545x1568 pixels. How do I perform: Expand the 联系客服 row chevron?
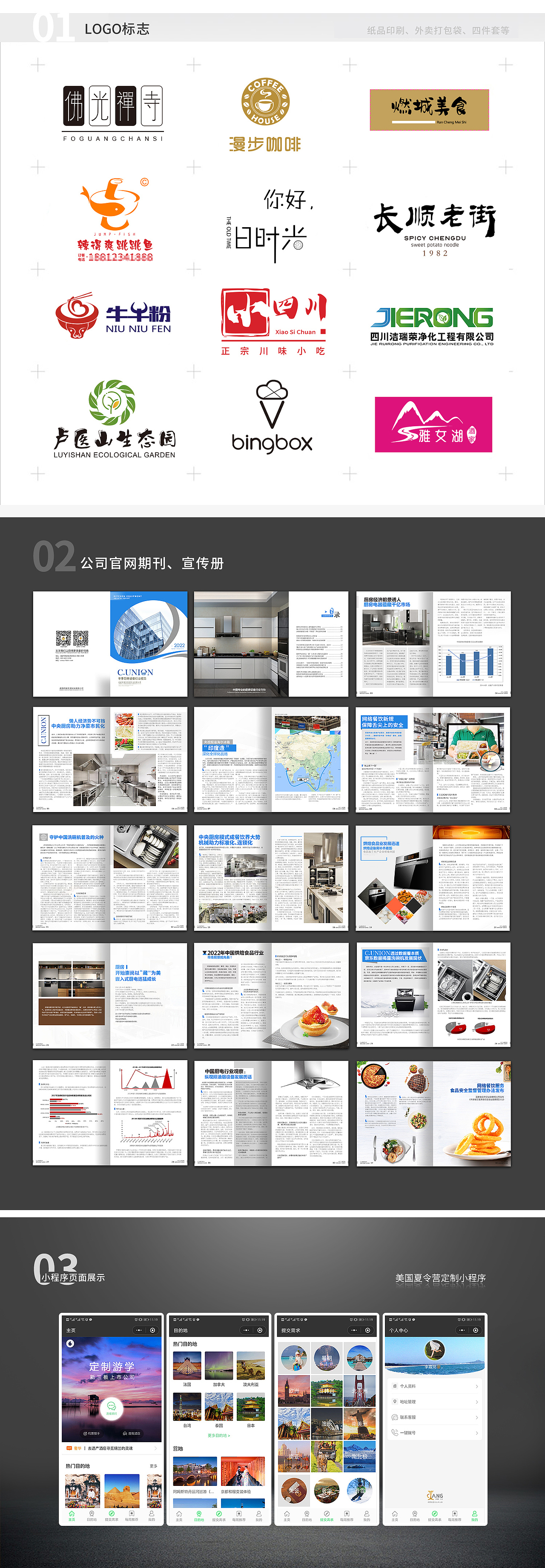tap(477, 1417)
